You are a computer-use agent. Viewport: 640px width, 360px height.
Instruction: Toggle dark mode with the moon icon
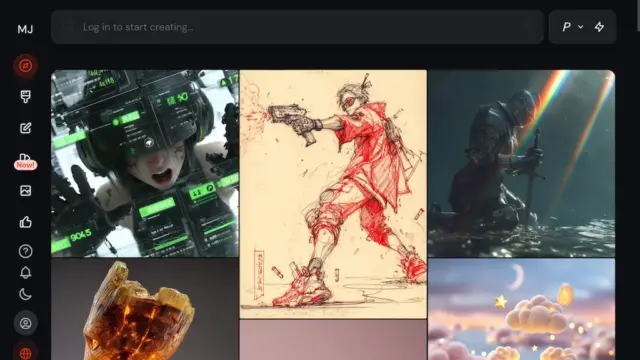(x=25, y=294)
